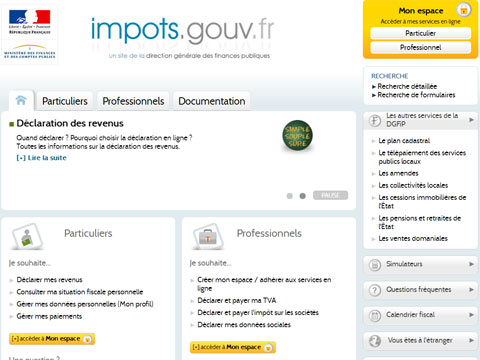Click the Particuliers section heading
This screenshot has height=360, width=480.
click(88, 233)
